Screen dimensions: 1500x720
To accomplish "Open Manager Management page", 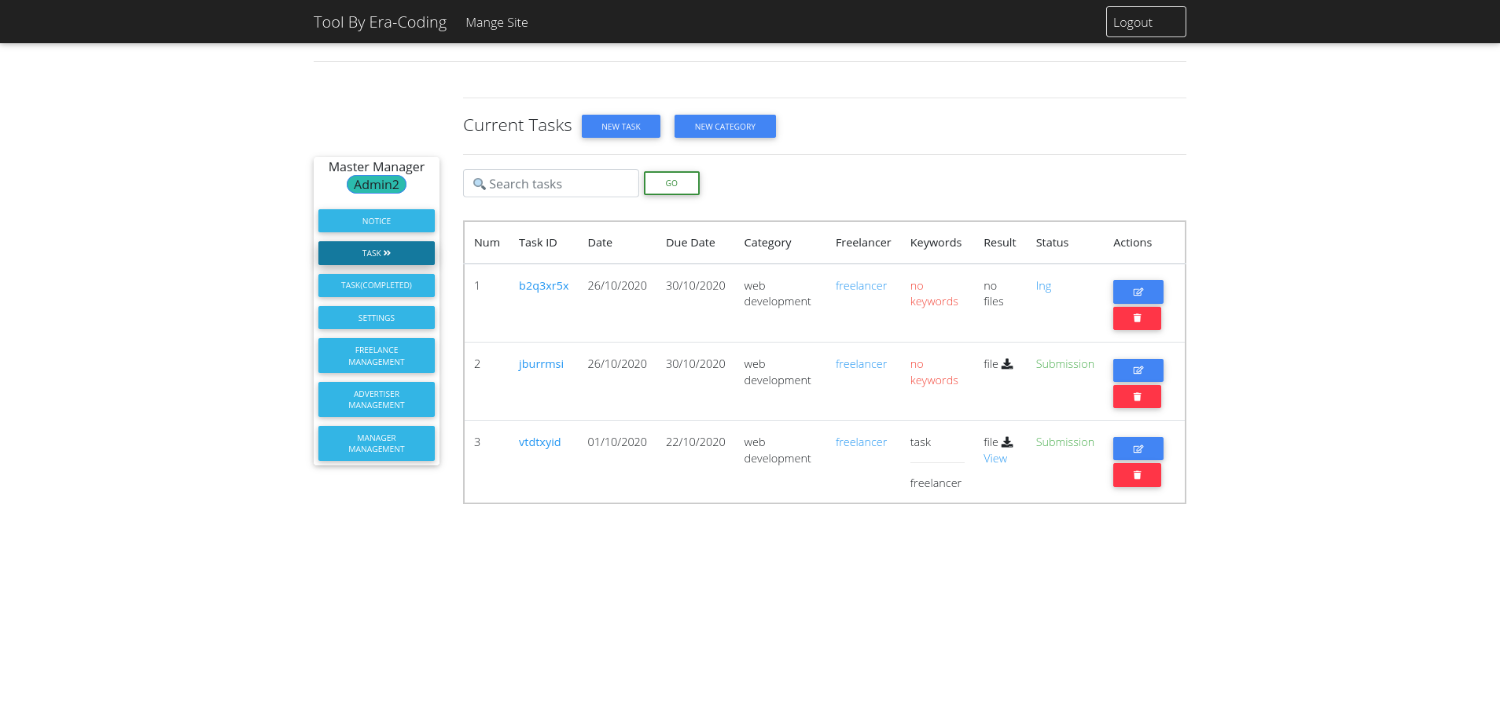I will point(376,443).
